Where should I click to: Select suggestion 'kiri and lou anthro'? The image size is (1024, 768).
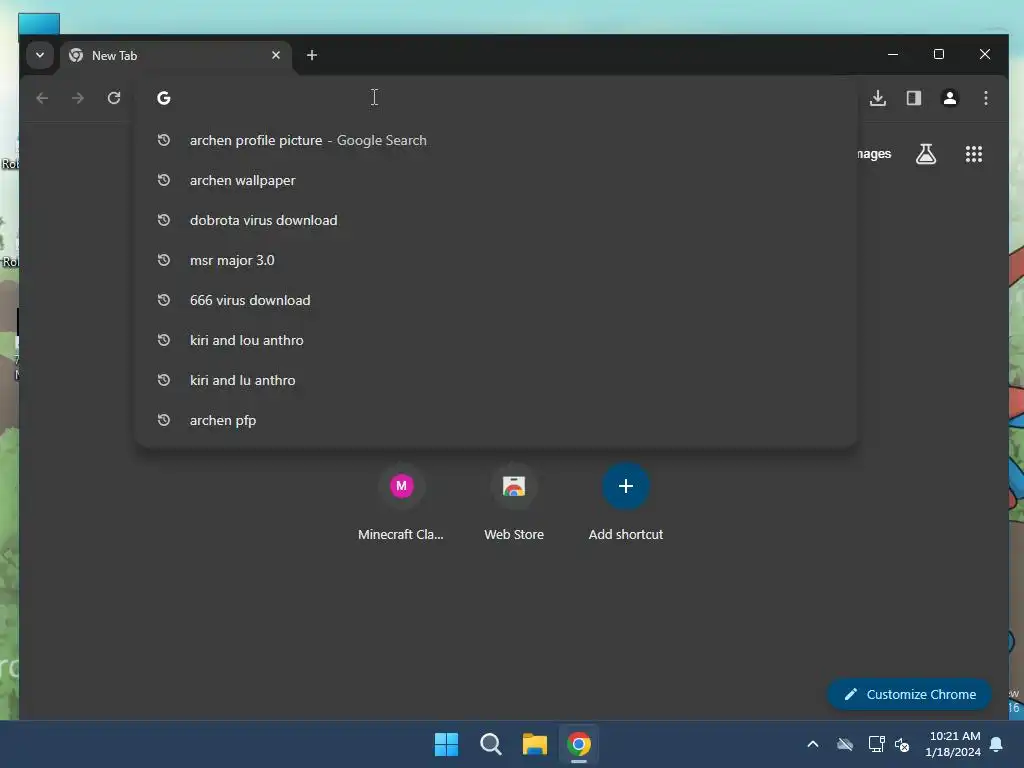click(496, 340)
